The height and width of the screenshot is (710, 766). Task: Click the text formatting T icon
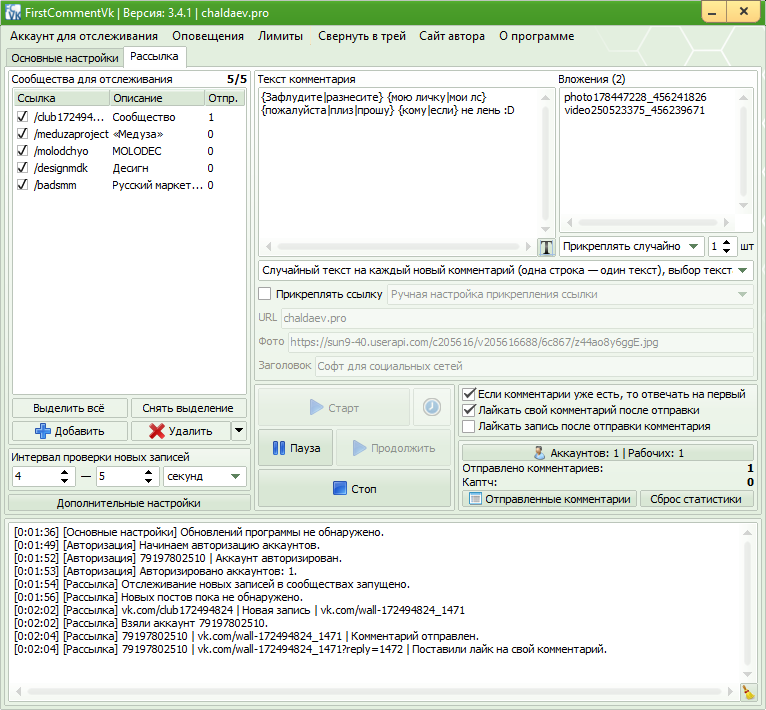click(x=546, y=247)
